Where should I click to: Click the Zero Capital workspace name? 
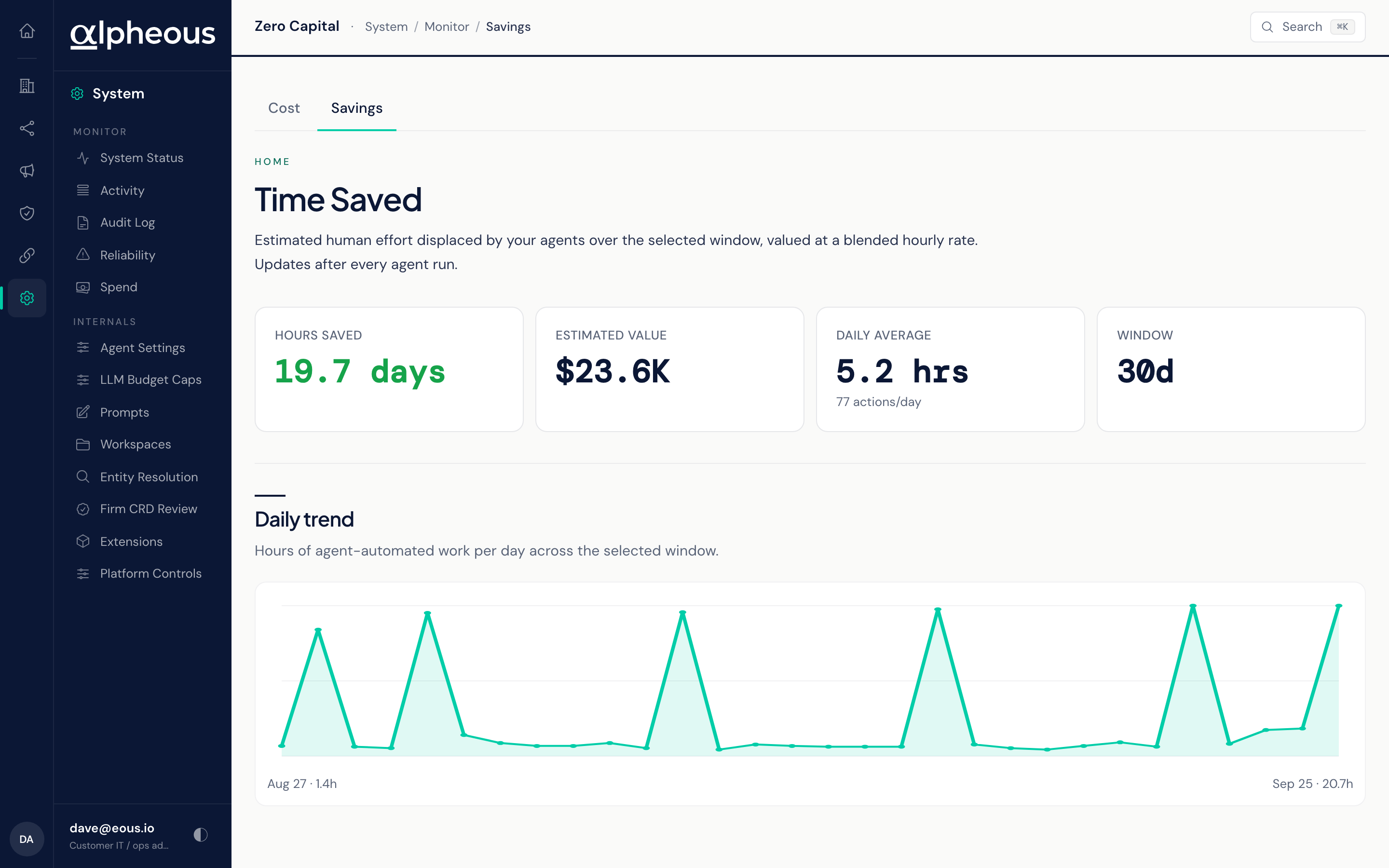pos(297,27)
